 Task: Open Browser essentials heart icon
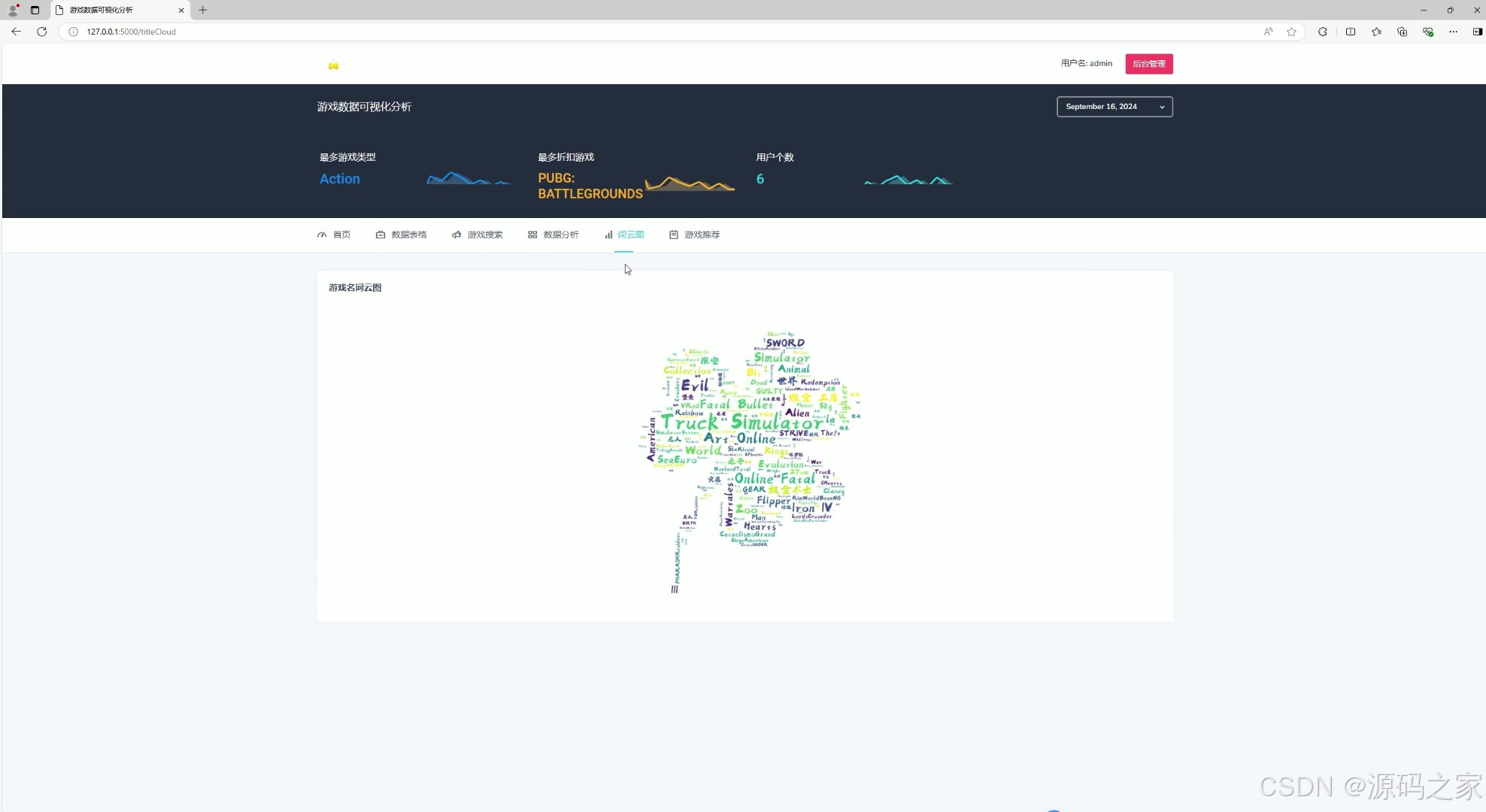click(x=1427, y=32)
